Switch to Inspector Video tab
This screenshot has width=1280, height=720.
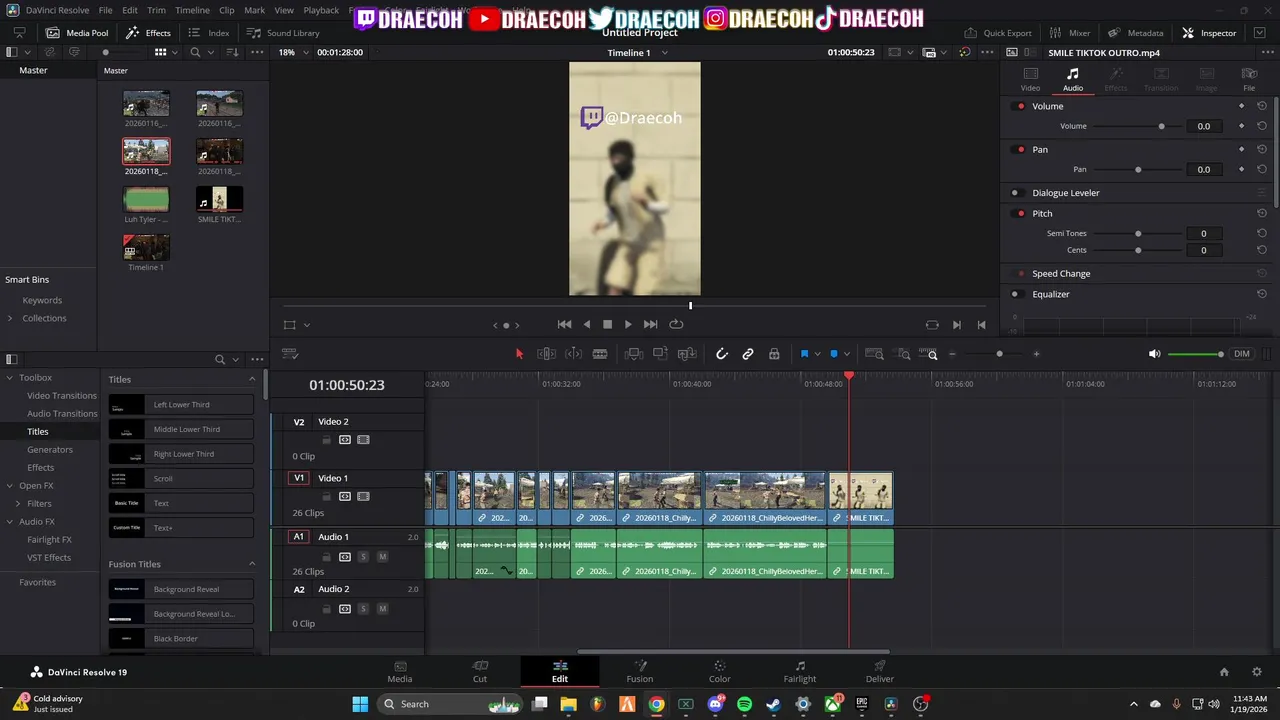1030,79
